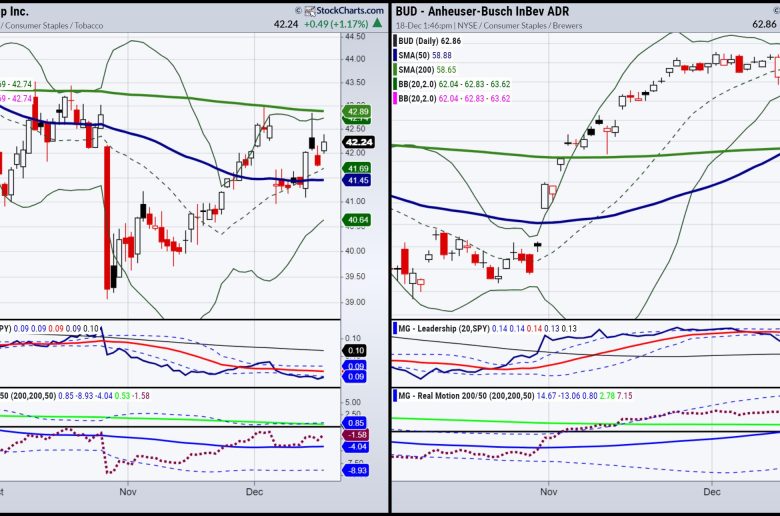This screenshot has height=516, width=780.
Task: Click the 39.50 y-axis label
Action: pos(355,277)
